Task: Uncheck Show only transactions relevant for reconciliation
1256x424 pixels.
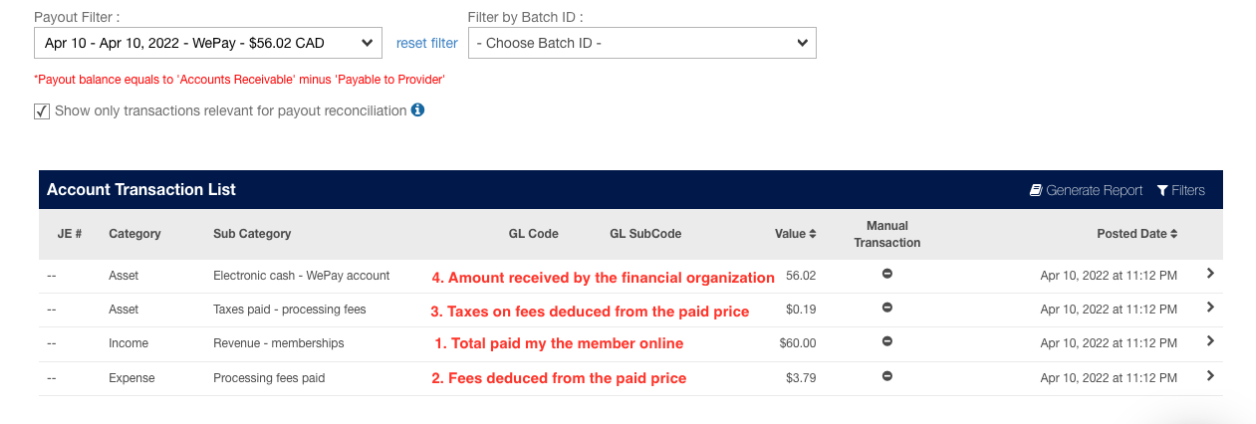Action: coord(42,111)
